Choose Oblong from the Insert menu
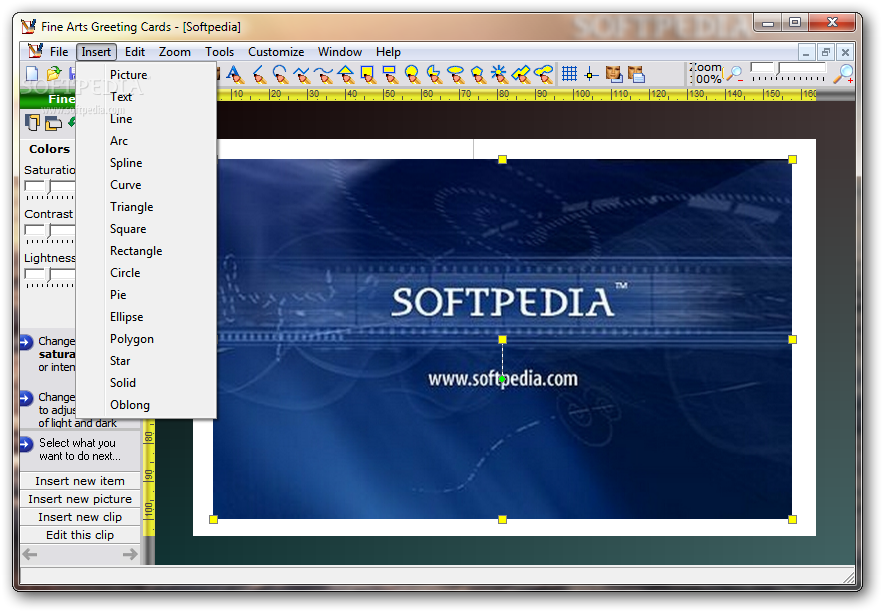Image resolution: width=883 pixels, height=612 pixels. click(x=146, y=405)
